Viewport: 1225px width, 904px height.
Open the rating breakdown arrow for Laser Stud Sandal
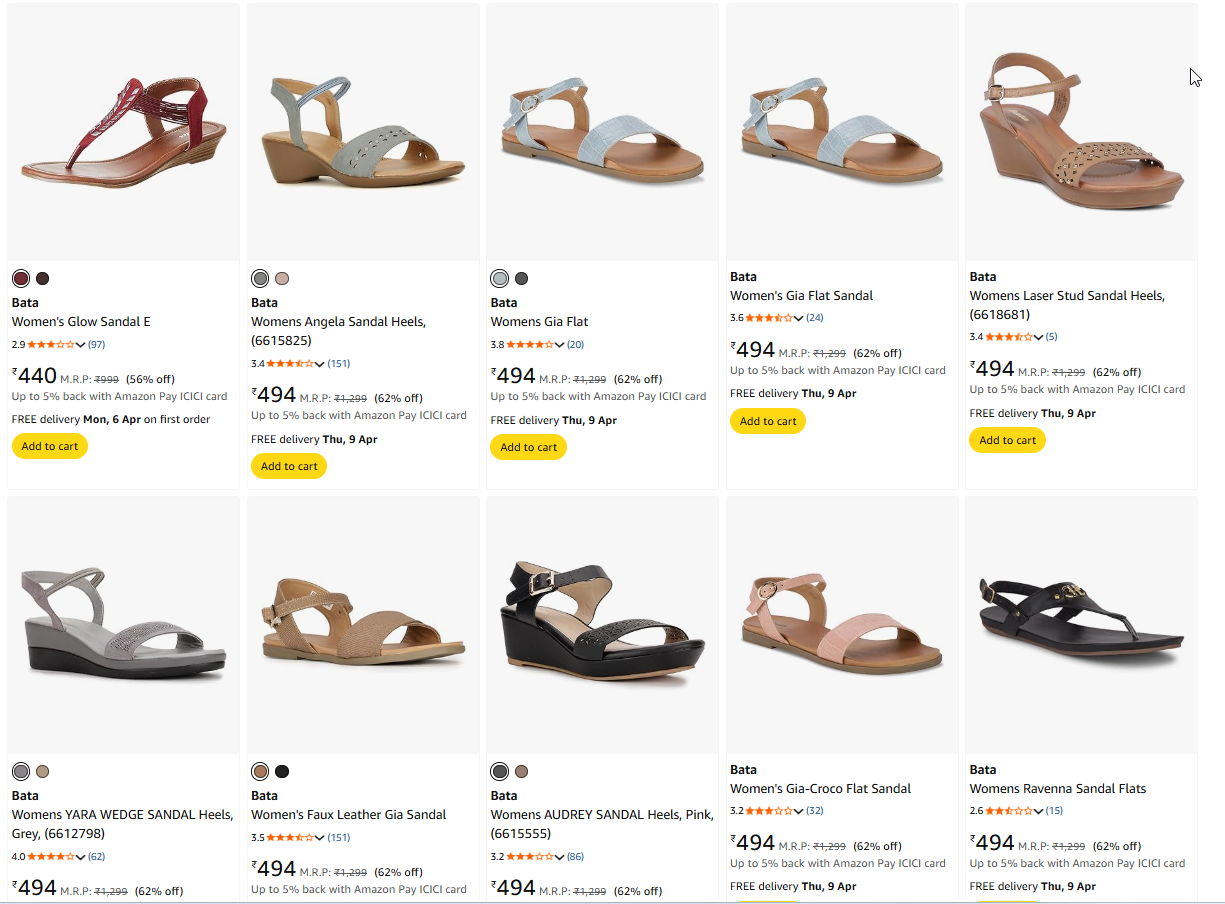pyautogui.click(x=1038, y=337)
